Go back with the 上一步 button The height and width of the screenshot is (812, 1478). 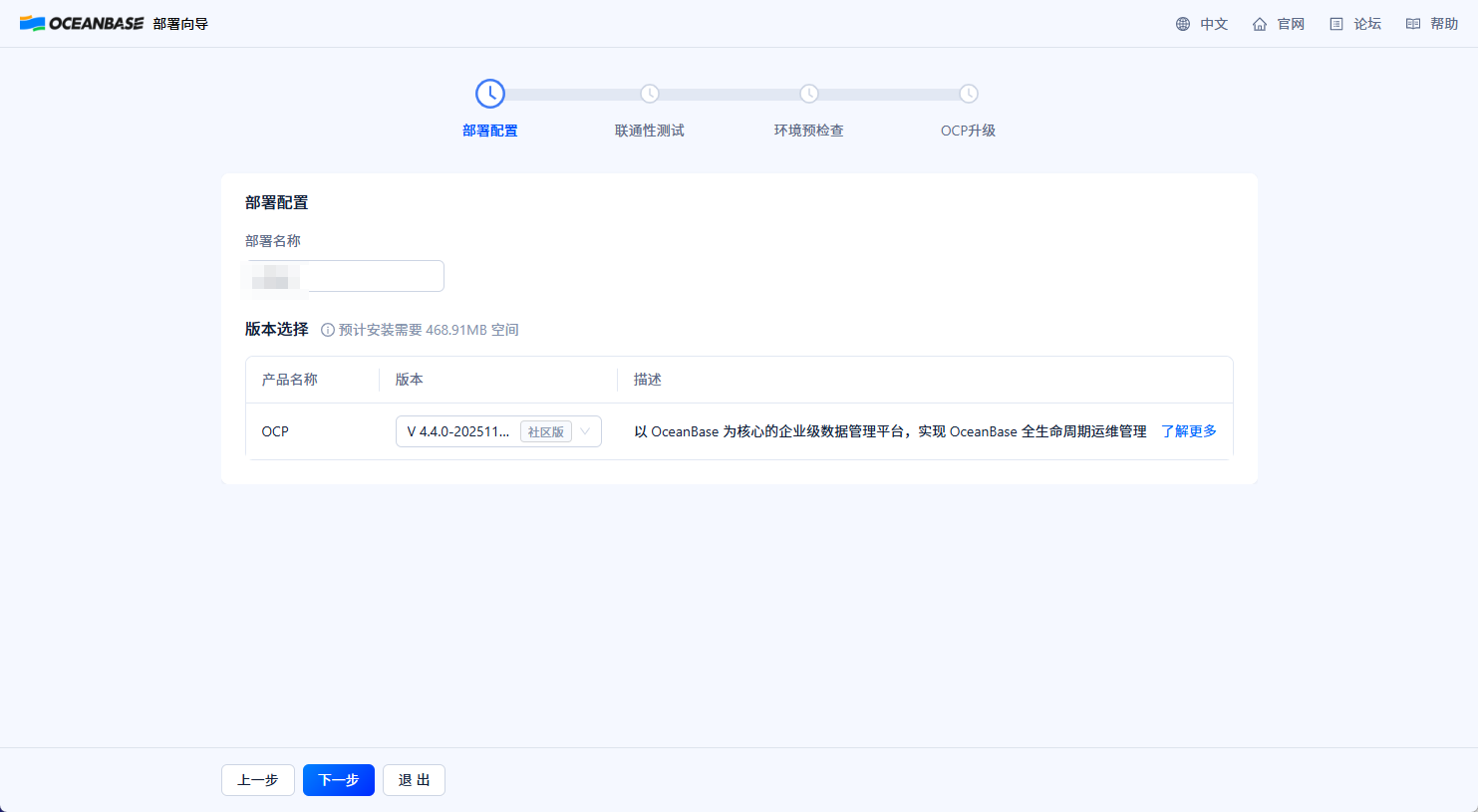click(x=257, y=780)
